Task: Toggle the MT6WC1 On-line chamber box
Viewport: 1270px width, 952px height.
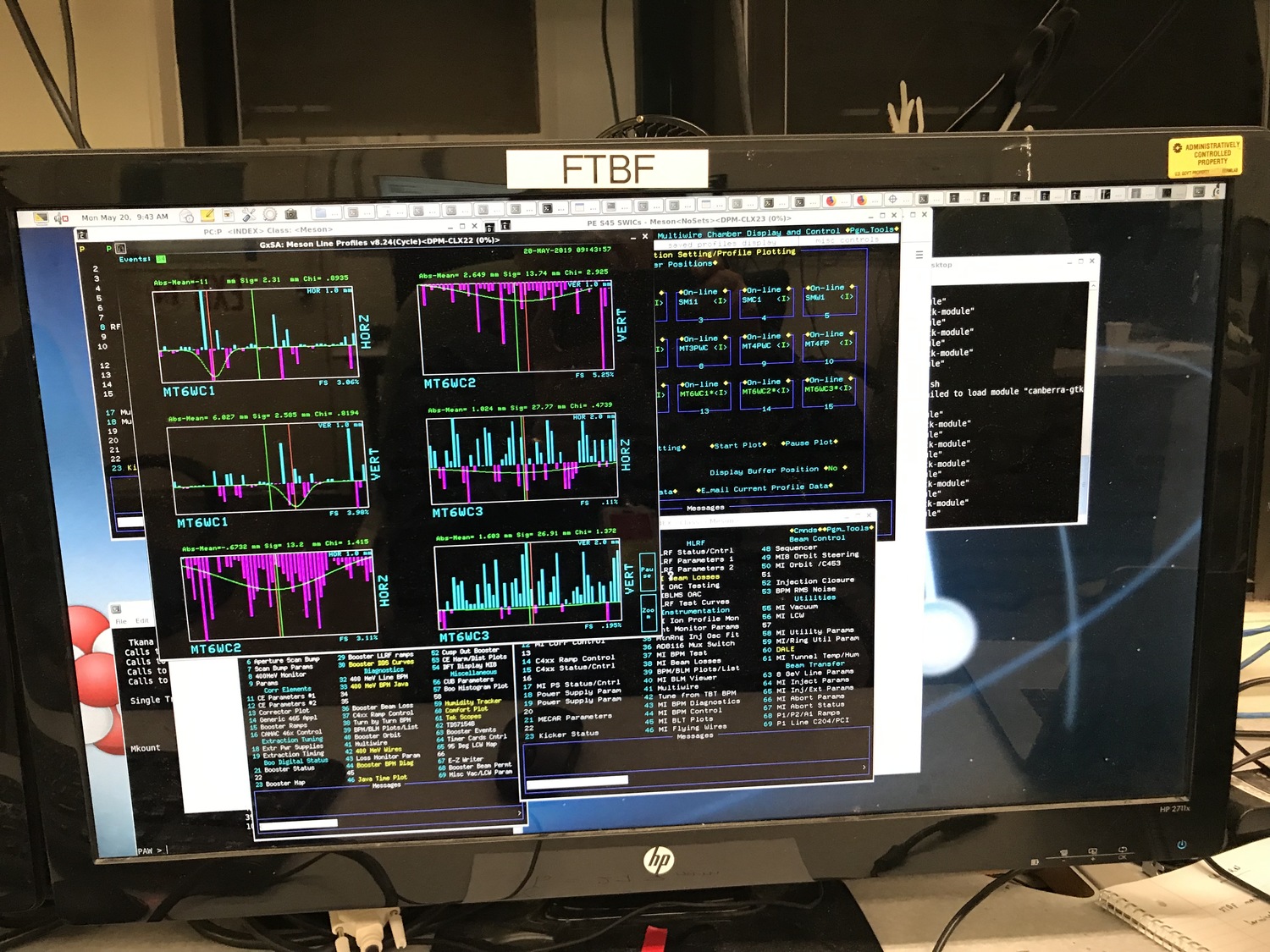Action: tap(704, 396)
